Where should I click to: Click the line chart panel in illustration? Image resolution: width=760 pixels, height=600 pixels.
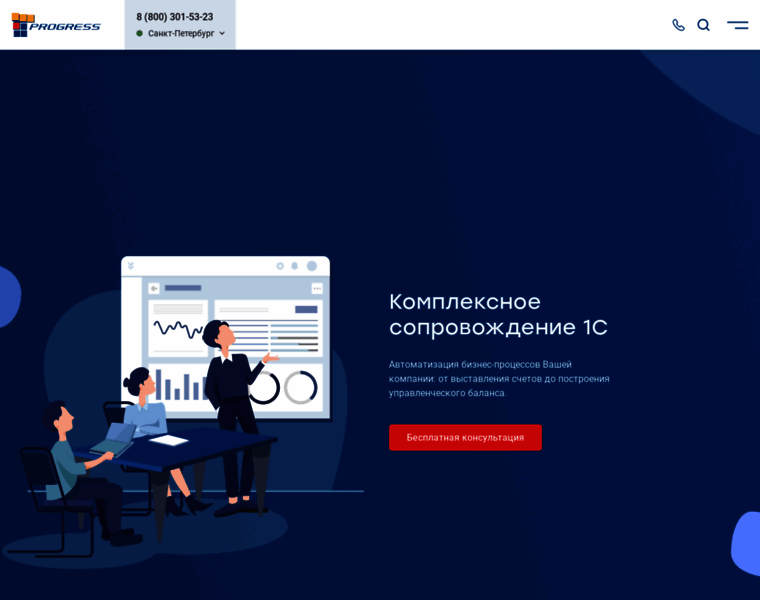coord(178,328)
